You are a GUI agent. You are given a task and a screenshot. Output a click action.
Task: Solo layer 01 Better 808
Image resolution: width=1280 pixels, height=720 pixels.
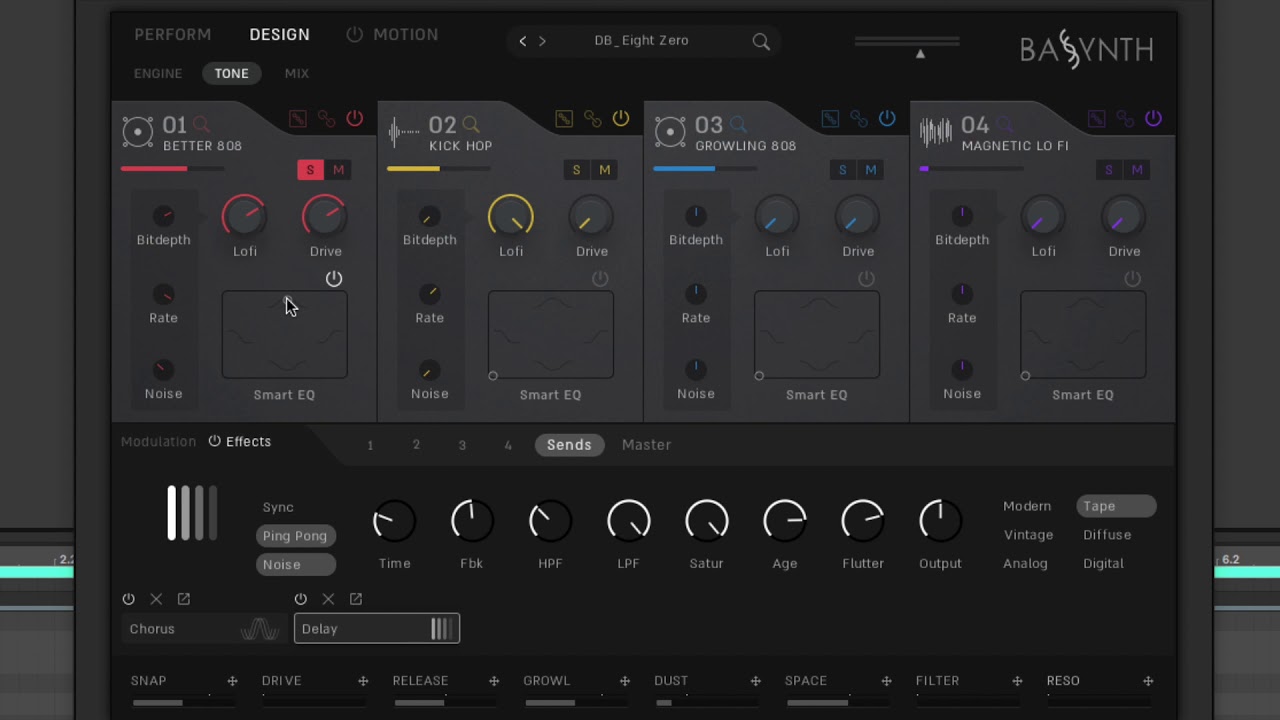[310, 170]
